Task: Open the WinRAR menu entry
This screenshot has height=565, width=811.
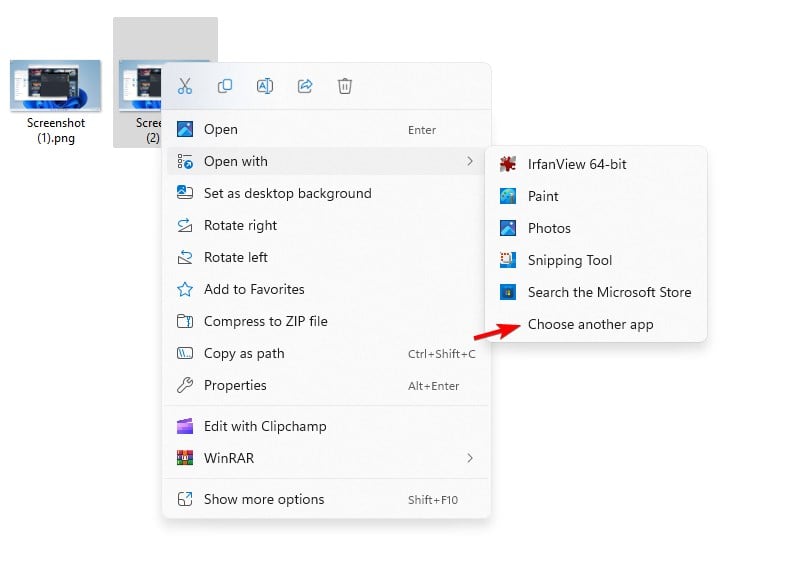Action: coord(326,458)
